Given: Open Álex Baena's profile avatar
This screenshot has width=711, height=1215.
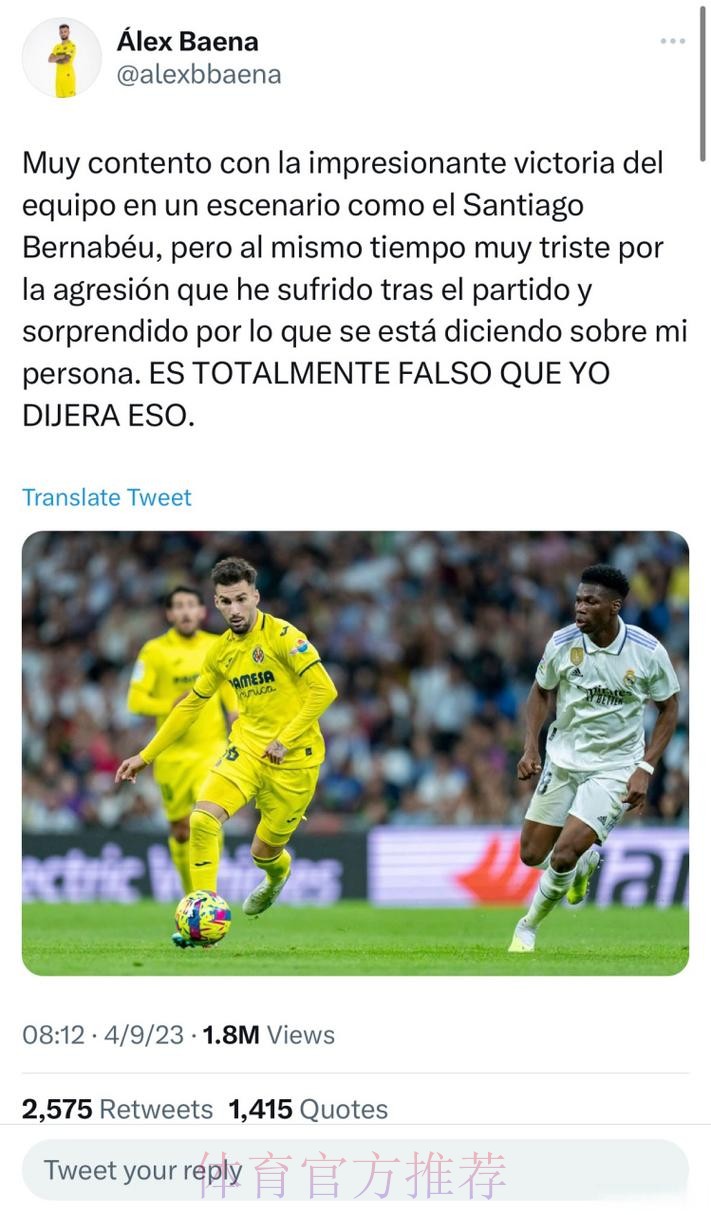Looking at the screenshot, I should pyautogui.click(x=62, y=58).
